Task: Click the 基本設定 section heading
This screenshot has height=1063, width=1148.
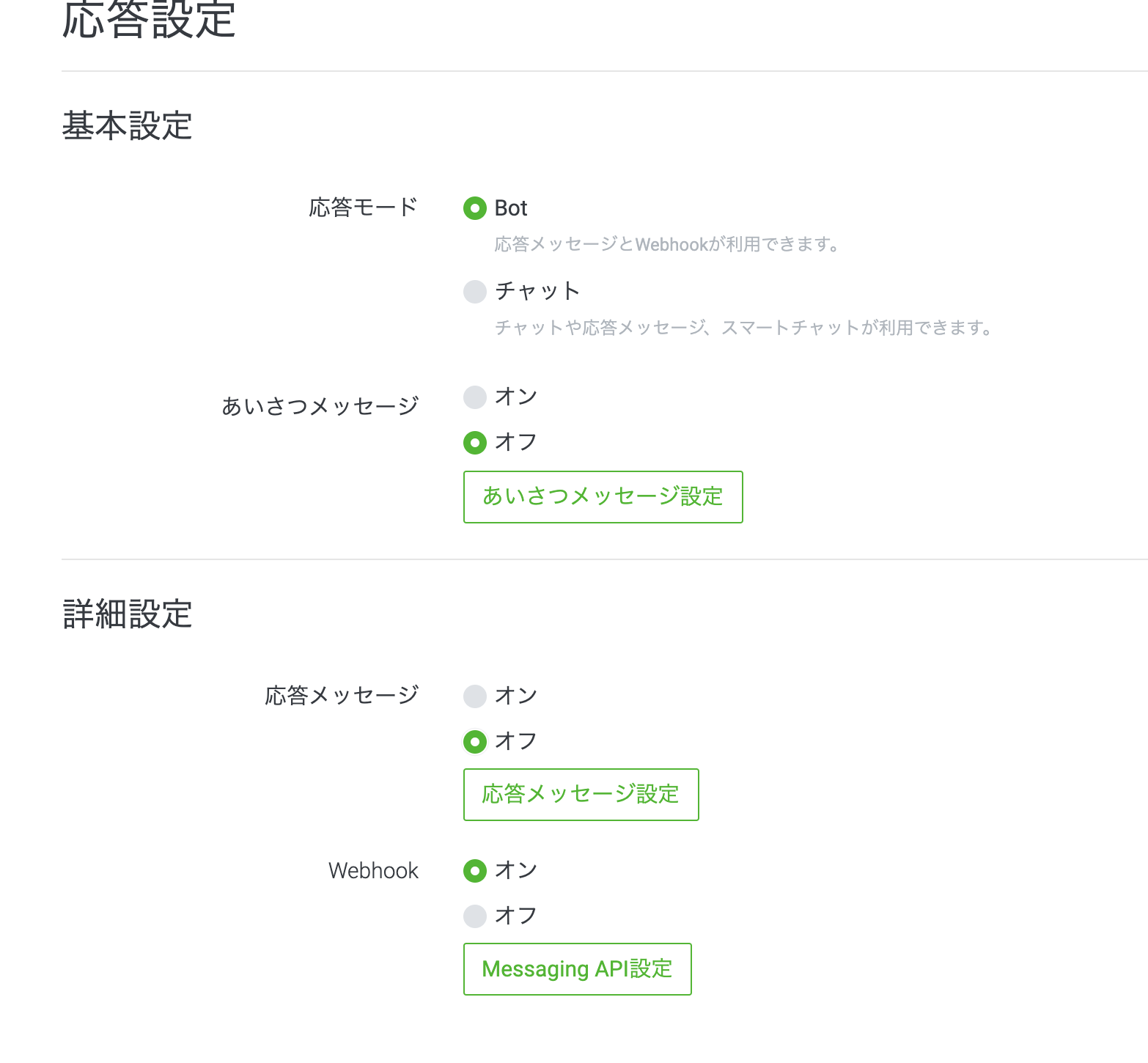Action: pyautogui.click(x=127, y=126)
